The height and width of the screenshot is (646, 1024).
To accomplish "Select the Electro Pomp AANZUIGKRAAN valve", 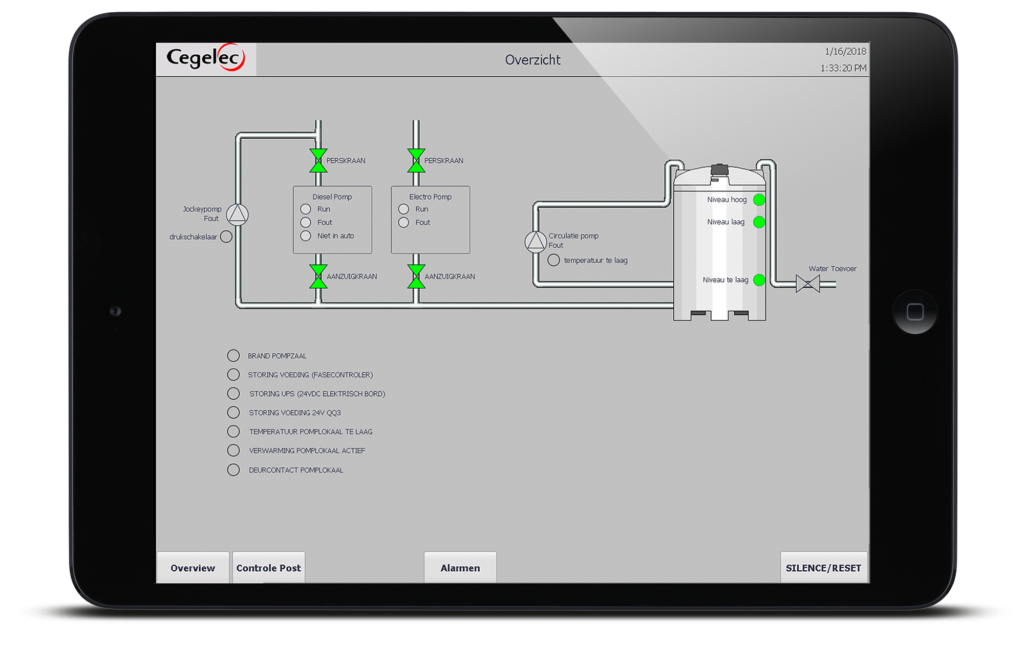I will (x=416, y=276).
